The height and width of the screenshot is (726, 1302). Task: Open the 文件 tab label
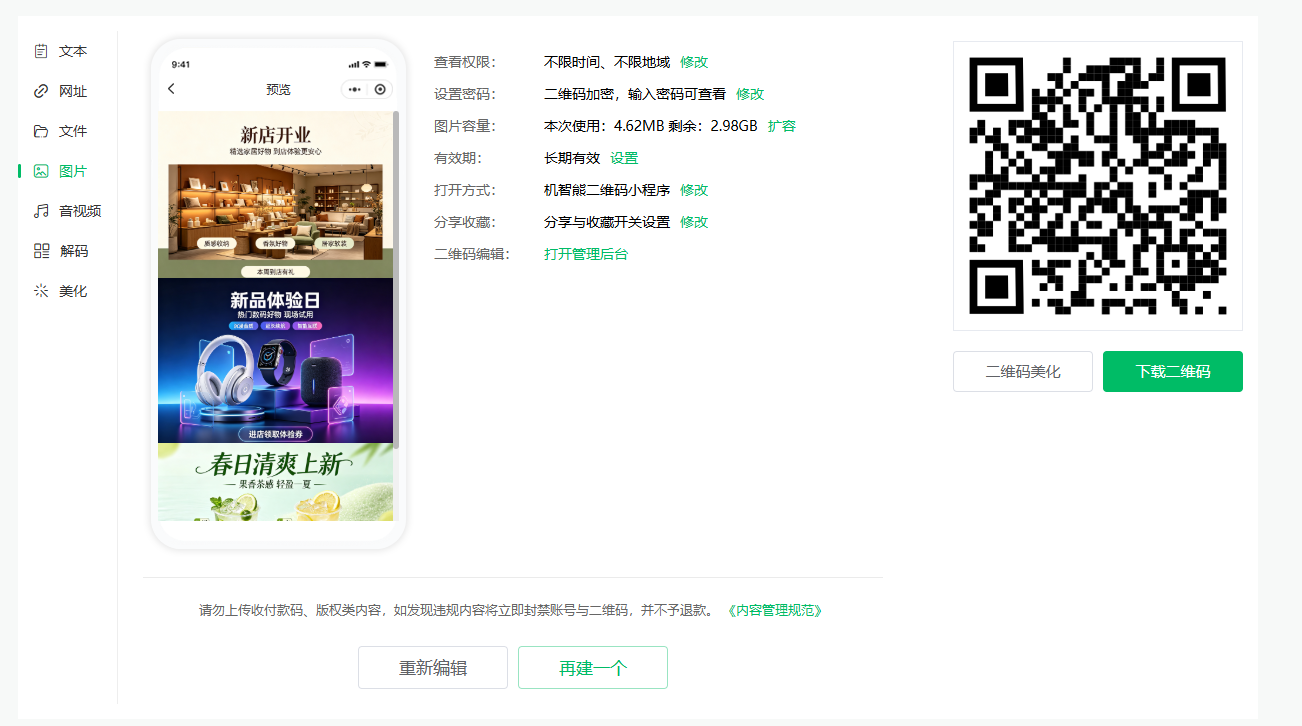click(73, 131)
